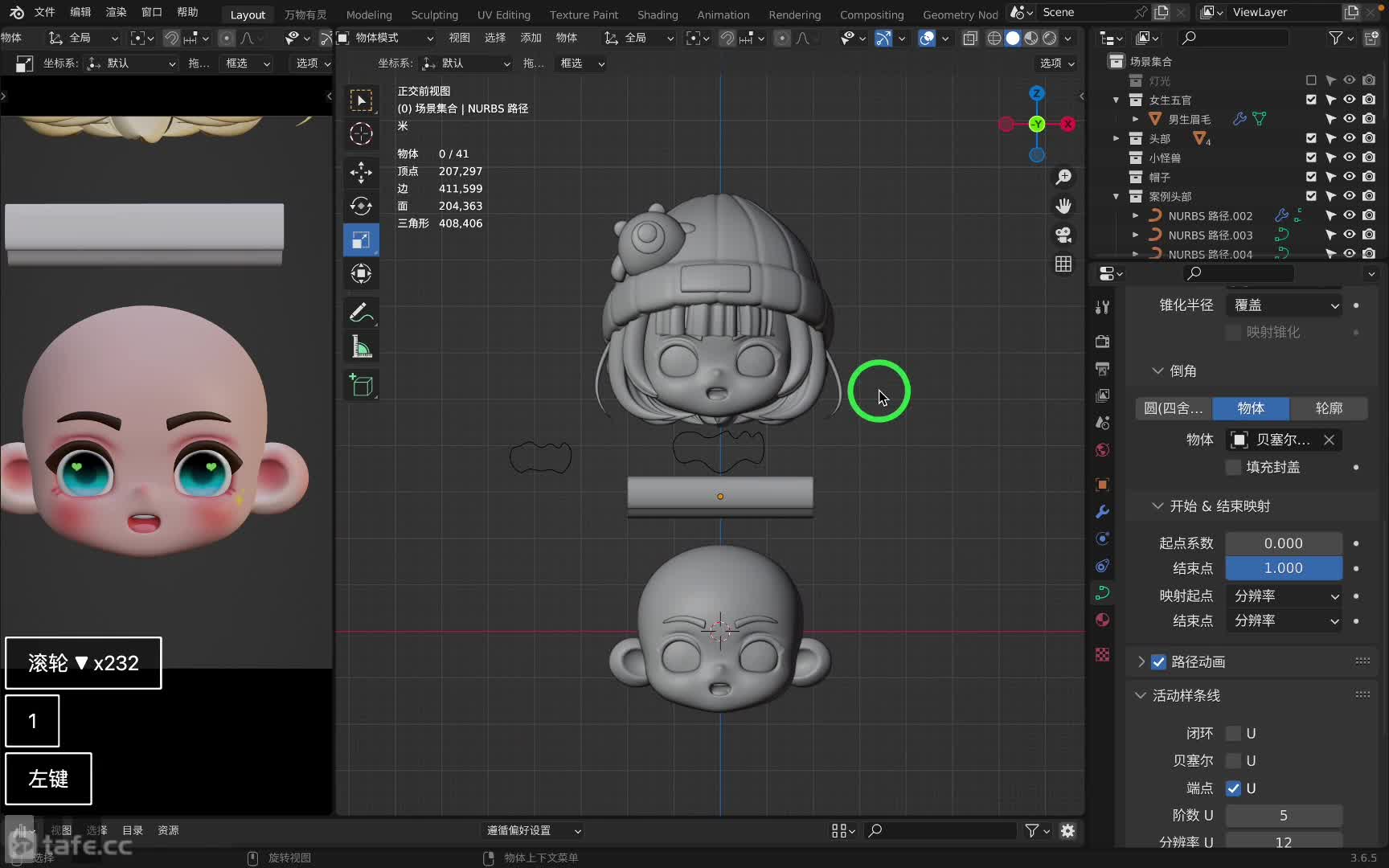
Task: Click the Z axis on navigation gizmo
Action: tap(1037, 93)
